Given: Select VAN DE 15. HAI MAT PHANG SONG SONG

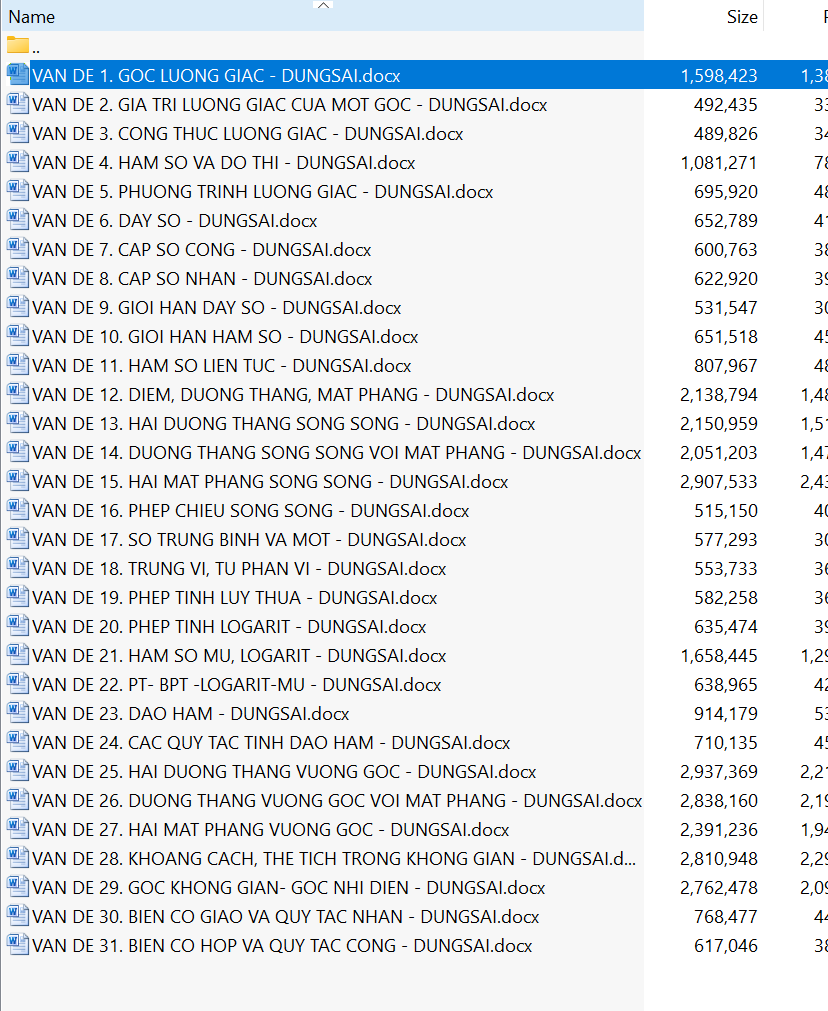Looking at the screenshot, I should click(270, 482).
